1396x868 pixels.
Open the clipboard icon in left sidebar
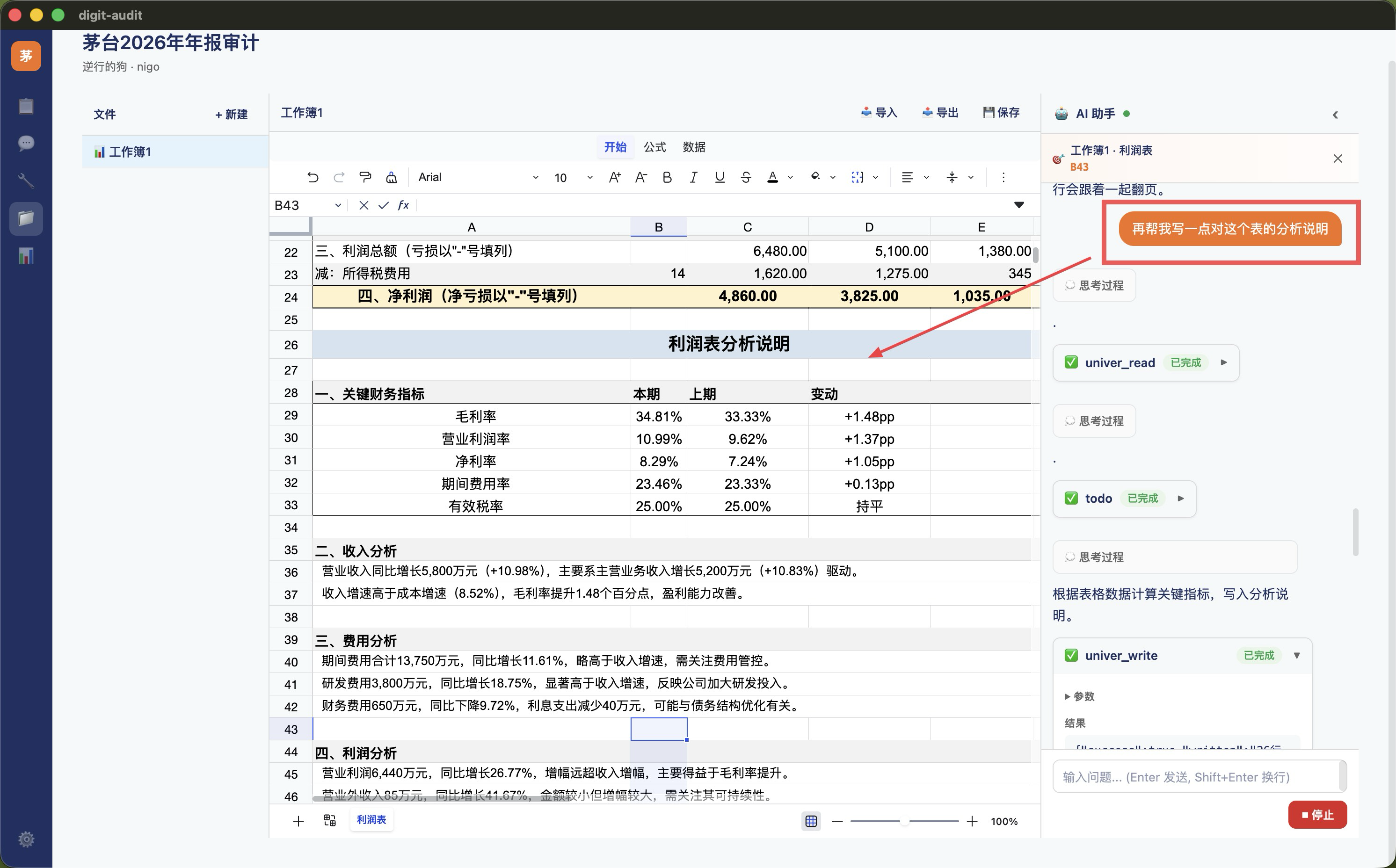26,106
